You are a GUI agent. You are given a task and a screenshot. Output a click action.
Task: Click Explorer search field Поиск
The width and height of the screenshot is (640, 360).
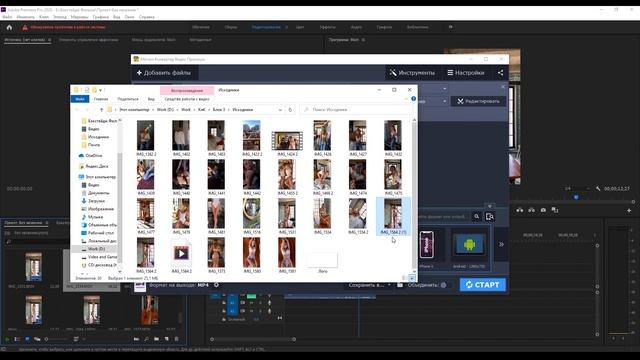(356, 110)
